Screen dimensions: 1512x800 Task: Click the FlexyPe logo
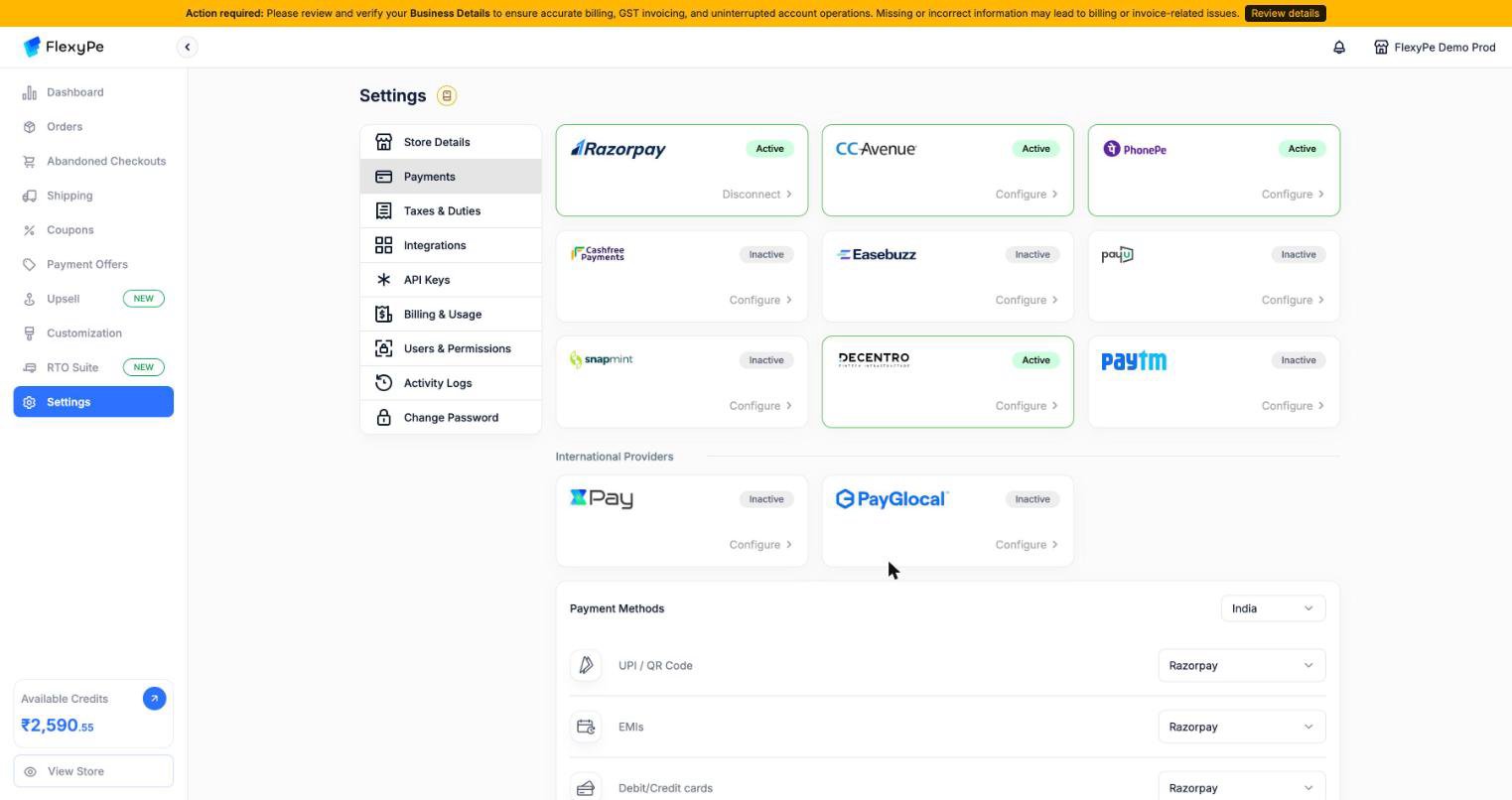point(64,47)
